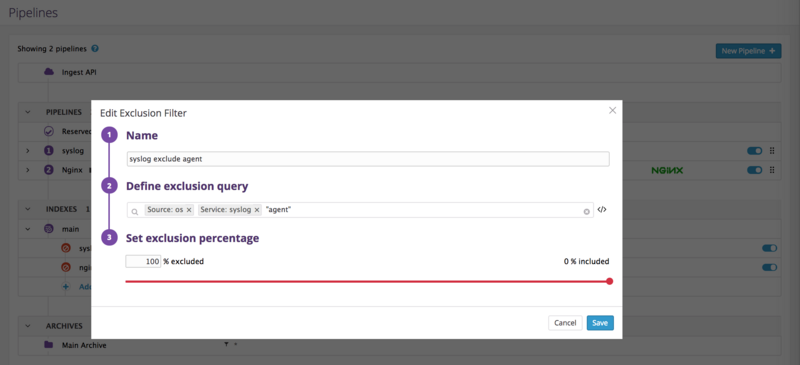Clear the exclusion query field
The image size is (800, 365).
tap(587, 211)
